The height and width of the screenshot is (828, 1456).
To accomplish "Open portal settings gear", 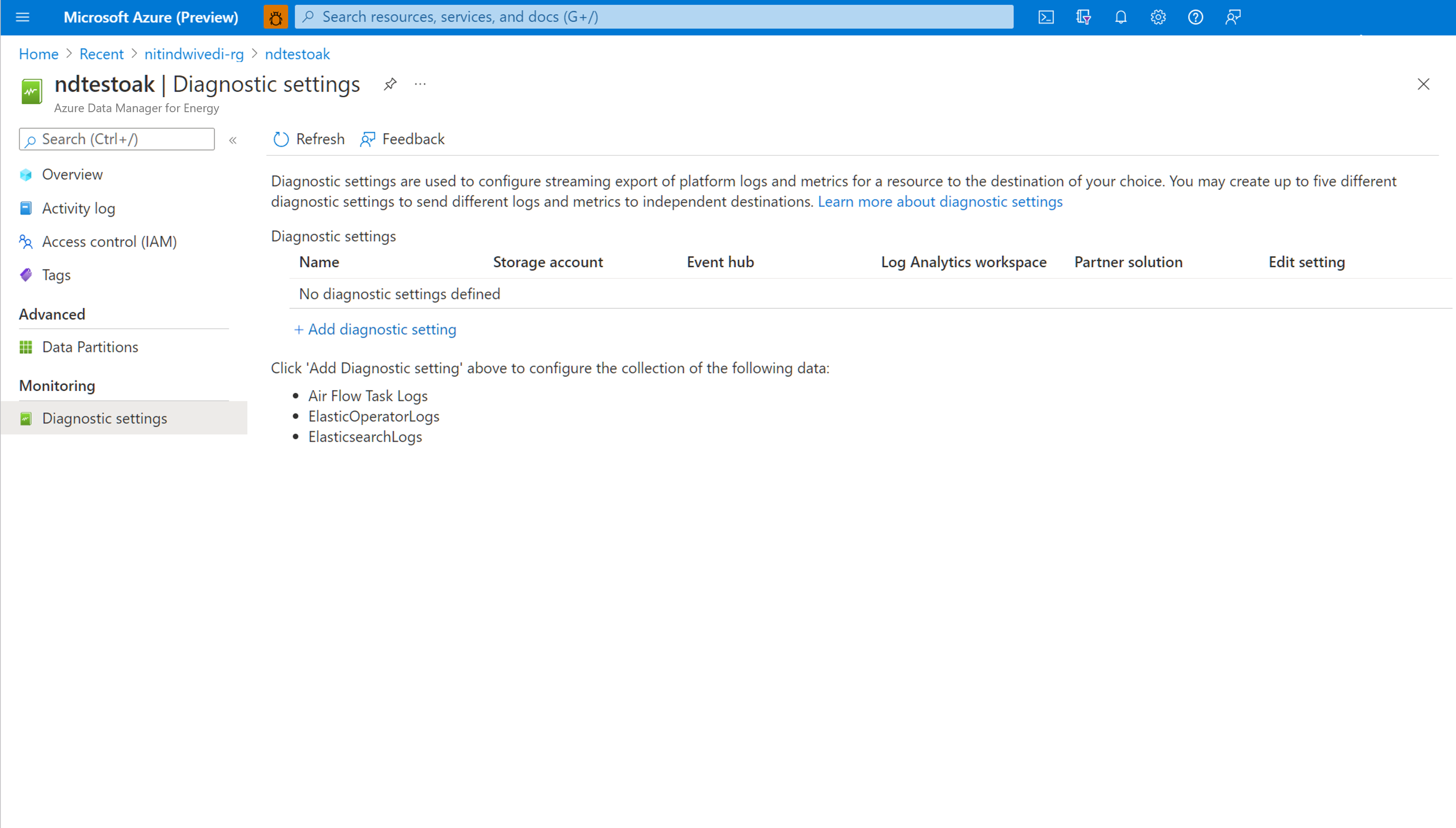I will click(x=1158, y=17).
